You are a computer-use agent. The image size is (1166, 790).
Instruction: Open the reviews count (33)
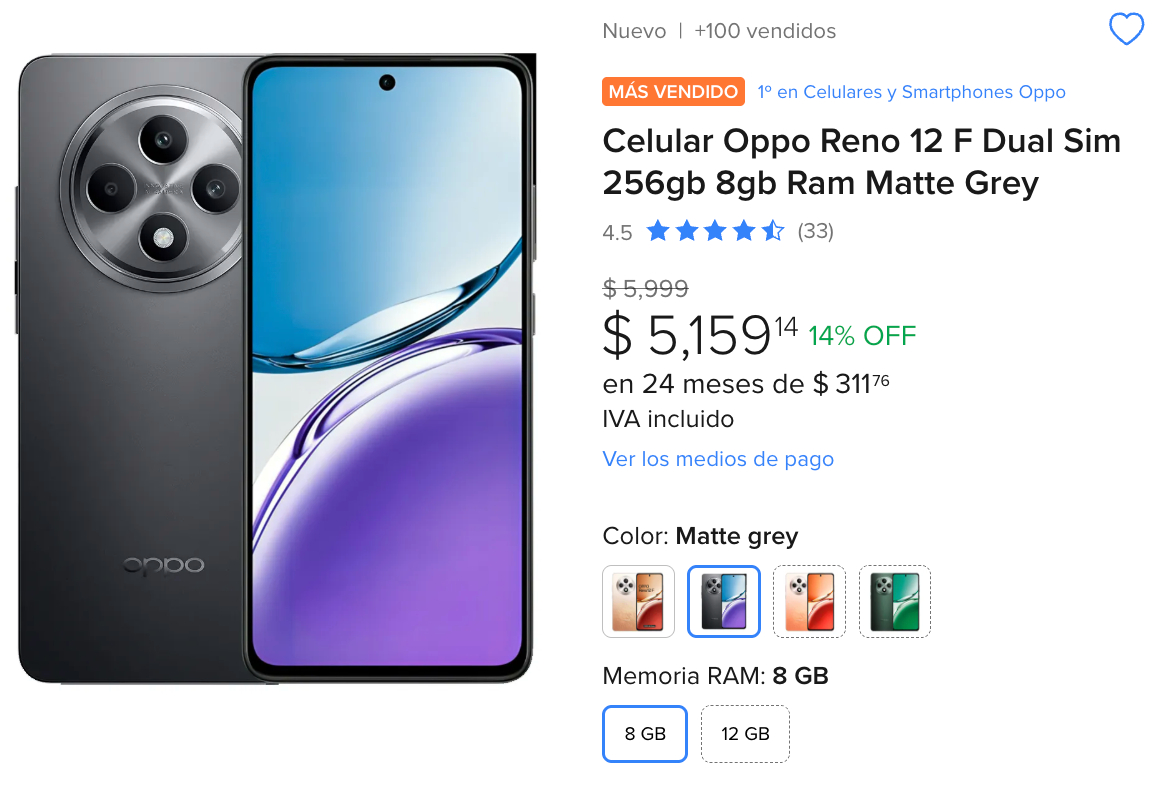(815, 231)
